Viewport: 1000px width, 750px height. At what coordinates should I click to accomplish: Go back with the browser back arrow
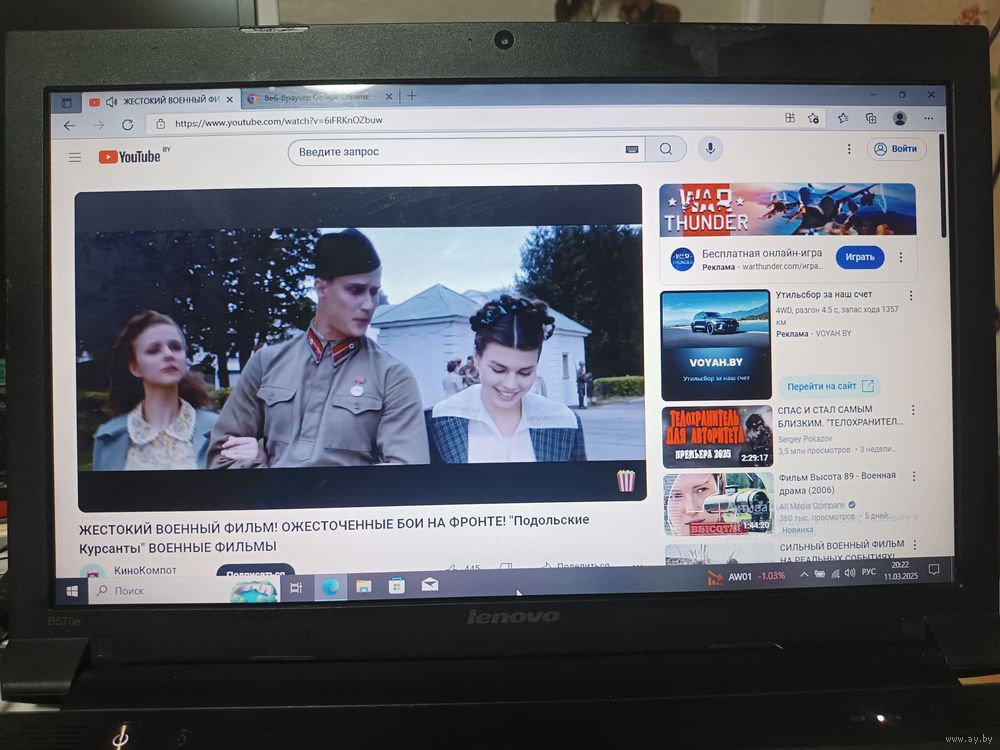coord(70,126)
